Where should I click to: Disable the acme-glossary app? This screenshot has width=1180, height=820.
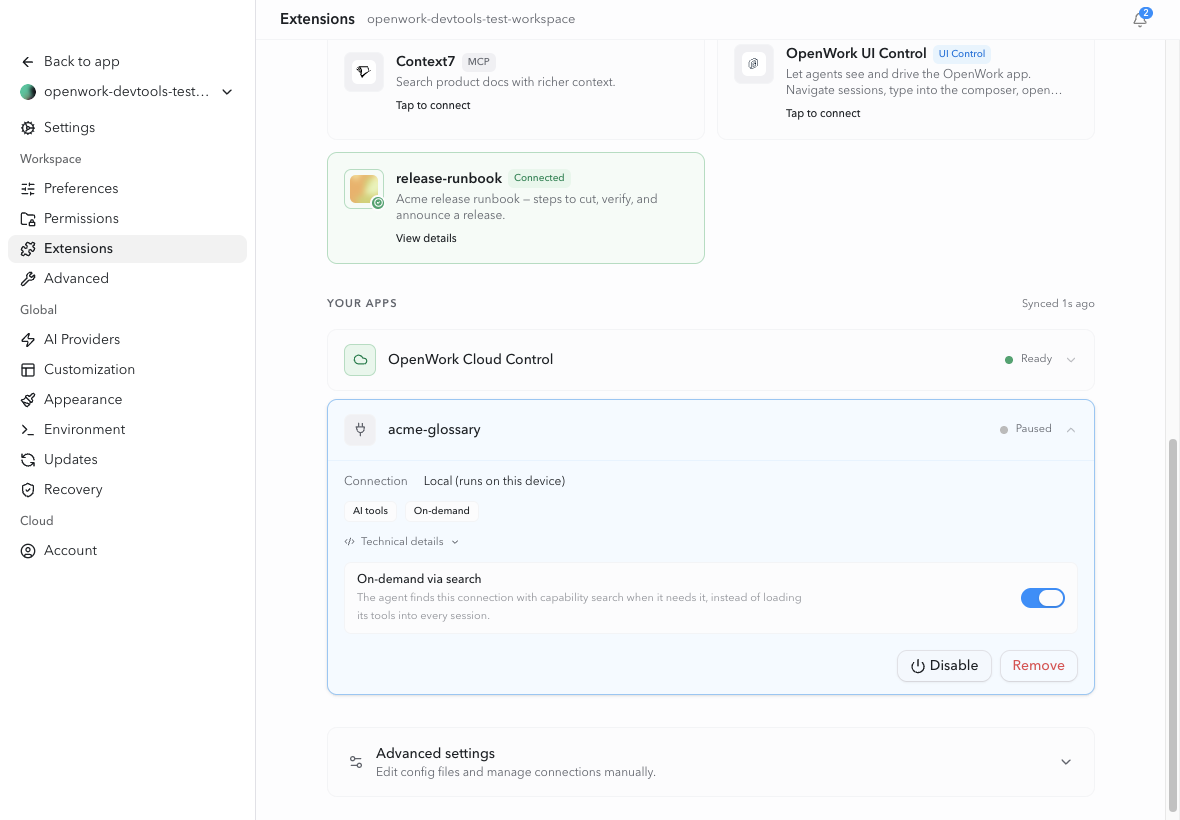coord(944,666)
